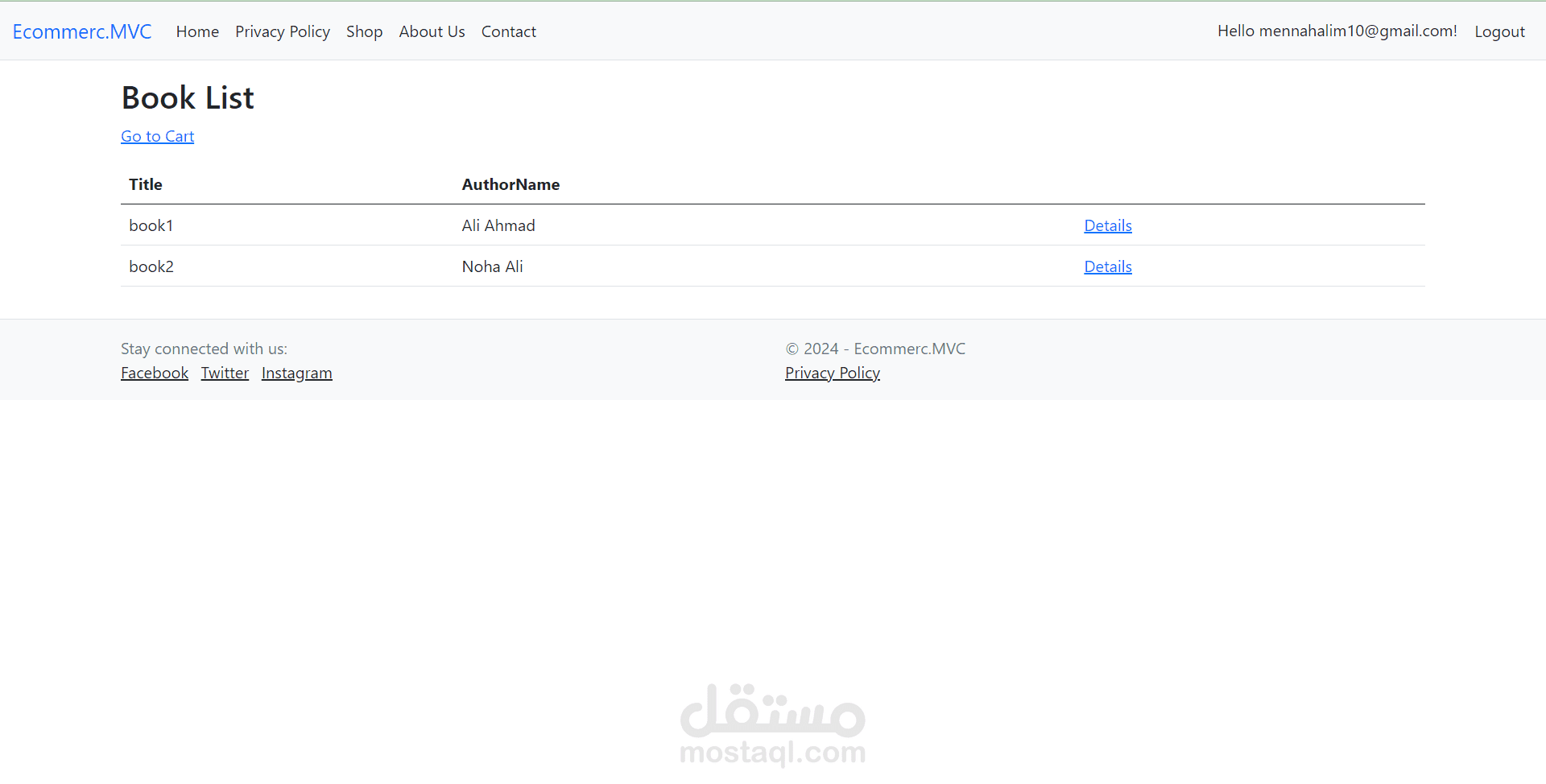Open Privacy Policy in the navbar

pyautogui.click(x=283, y=31)
